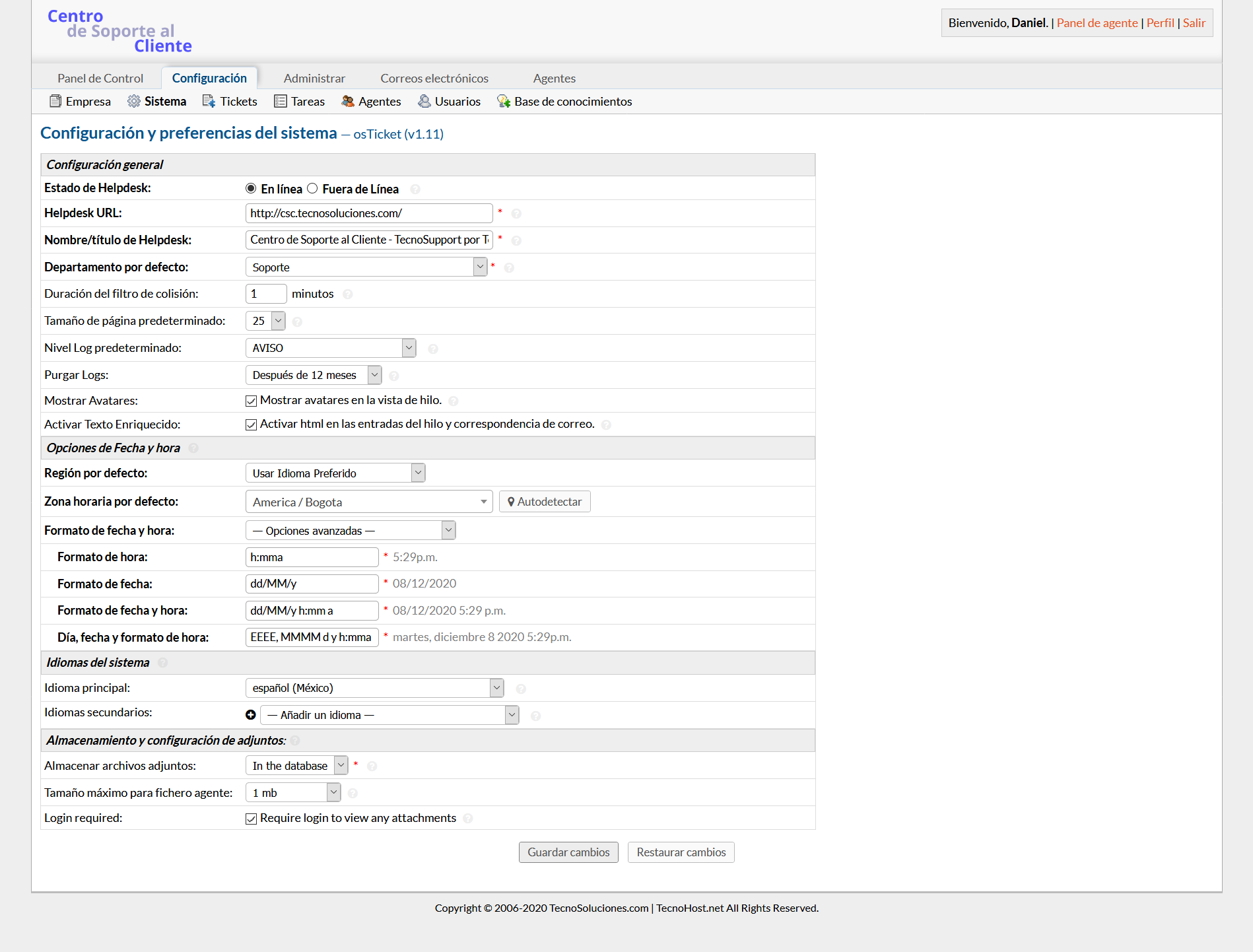
Task: Switch to the Correos electrónicos tab
Action: click(x=434, y=78)
